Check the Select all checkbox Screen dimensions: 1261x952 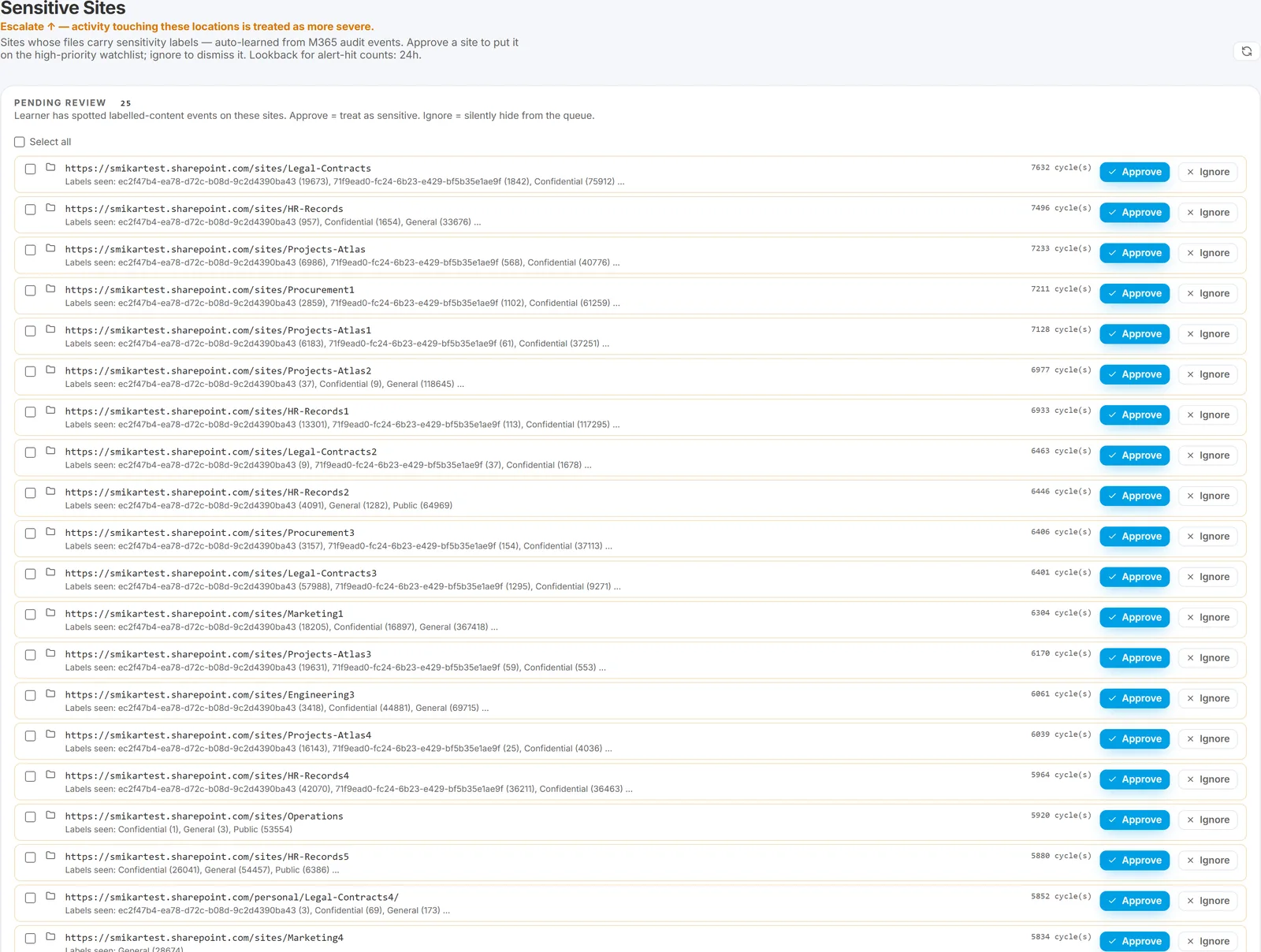20,142
